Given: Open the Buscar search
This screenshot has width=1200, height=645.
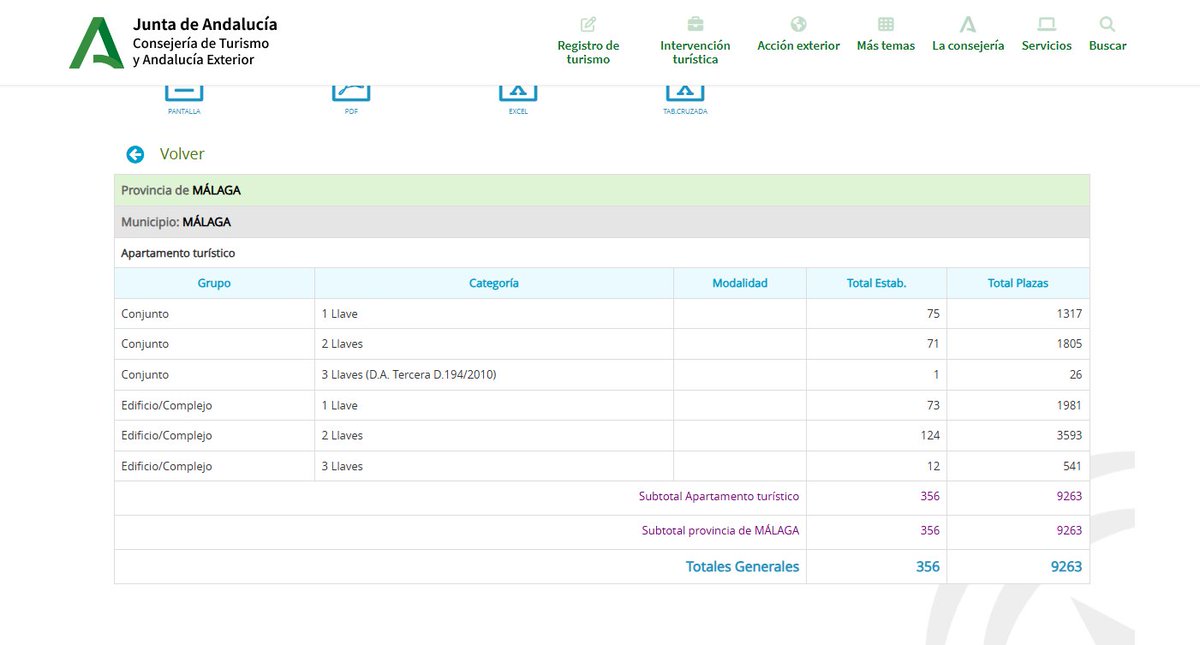Looking at the screenshot, I should coord(1107,34).
